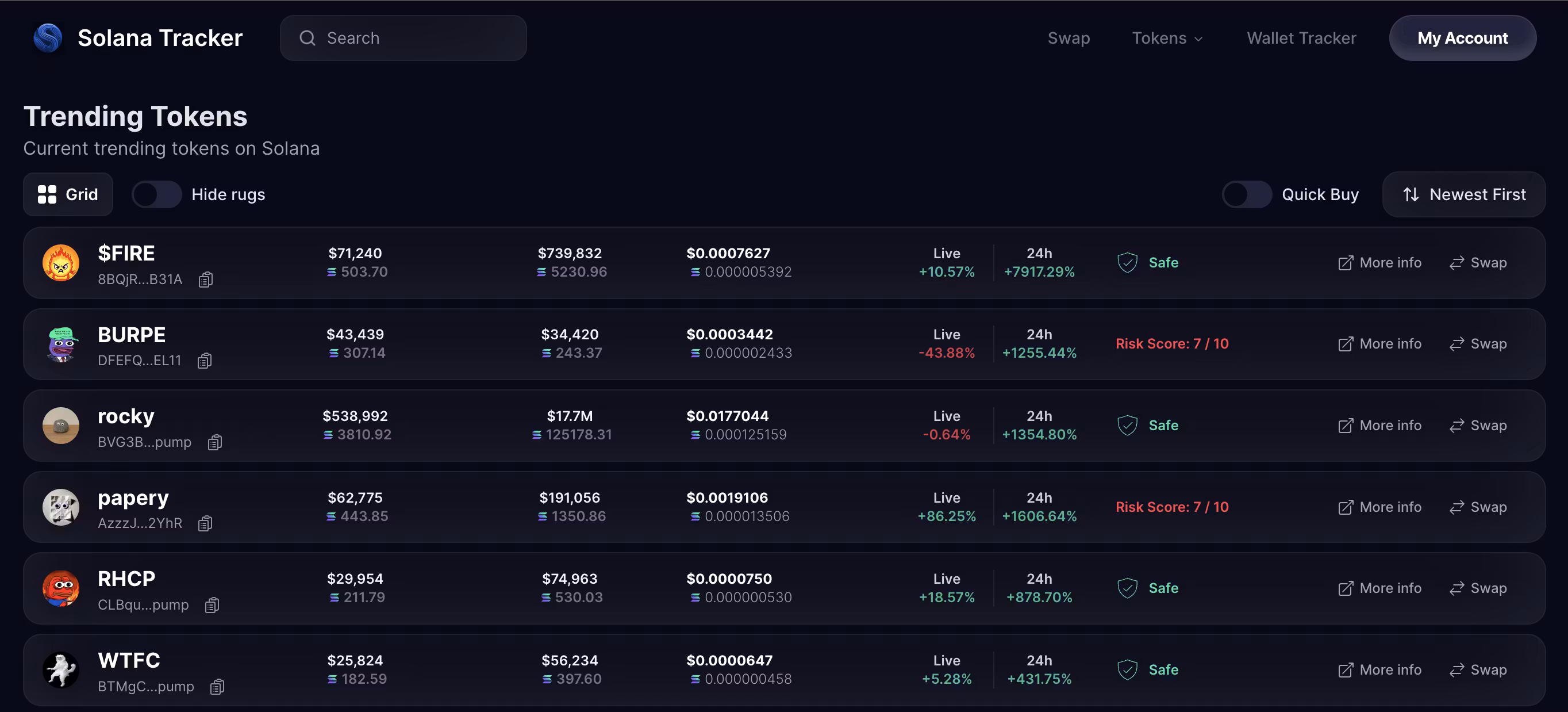This screenshot has height=712, width=1568.
Task: Switch to Grid view
Action: [68, 194]
